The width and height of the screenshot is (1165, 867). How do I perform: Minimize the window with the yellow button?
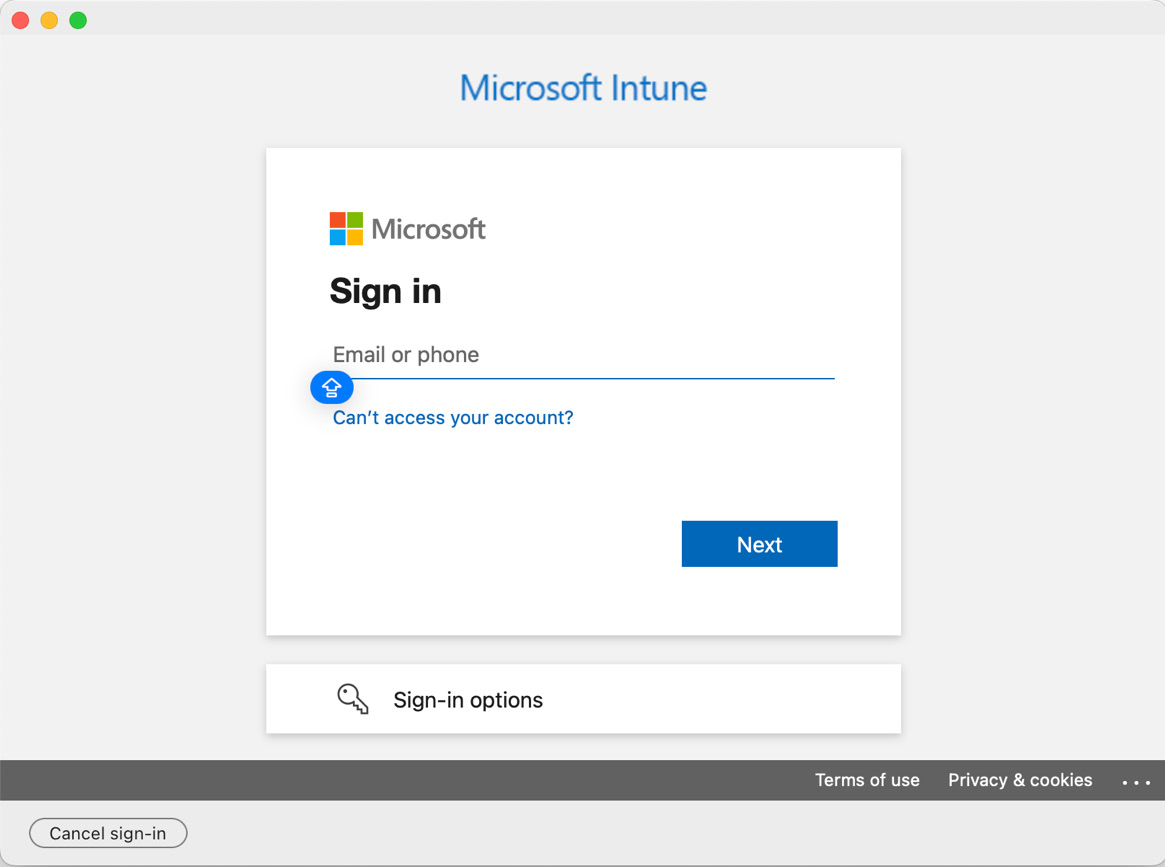click(x=49, y=20)
